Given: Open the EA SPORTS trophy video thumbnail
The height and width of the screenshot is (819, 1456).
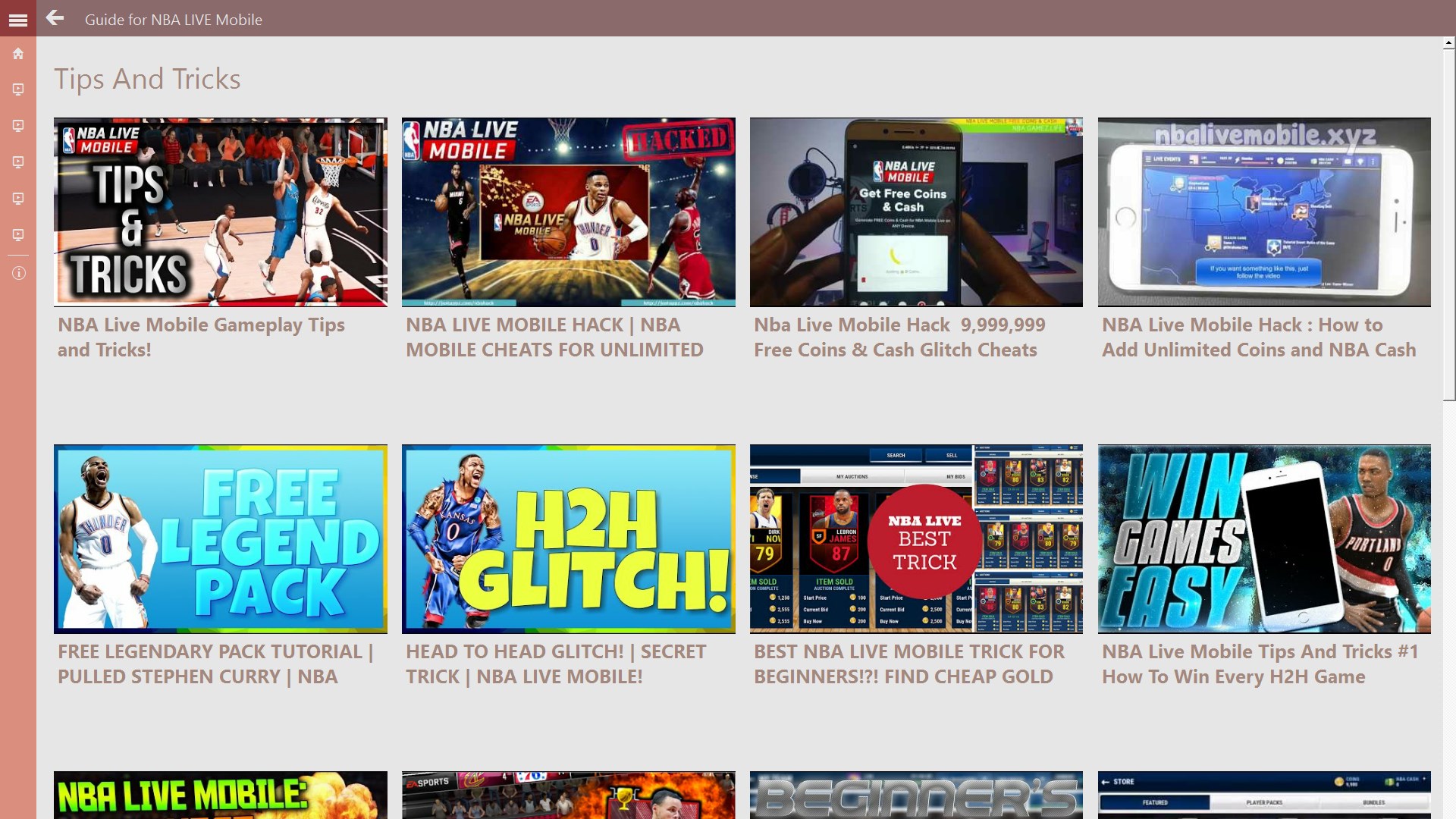Looking at the screenshot, I should click(x=569, y=795).
